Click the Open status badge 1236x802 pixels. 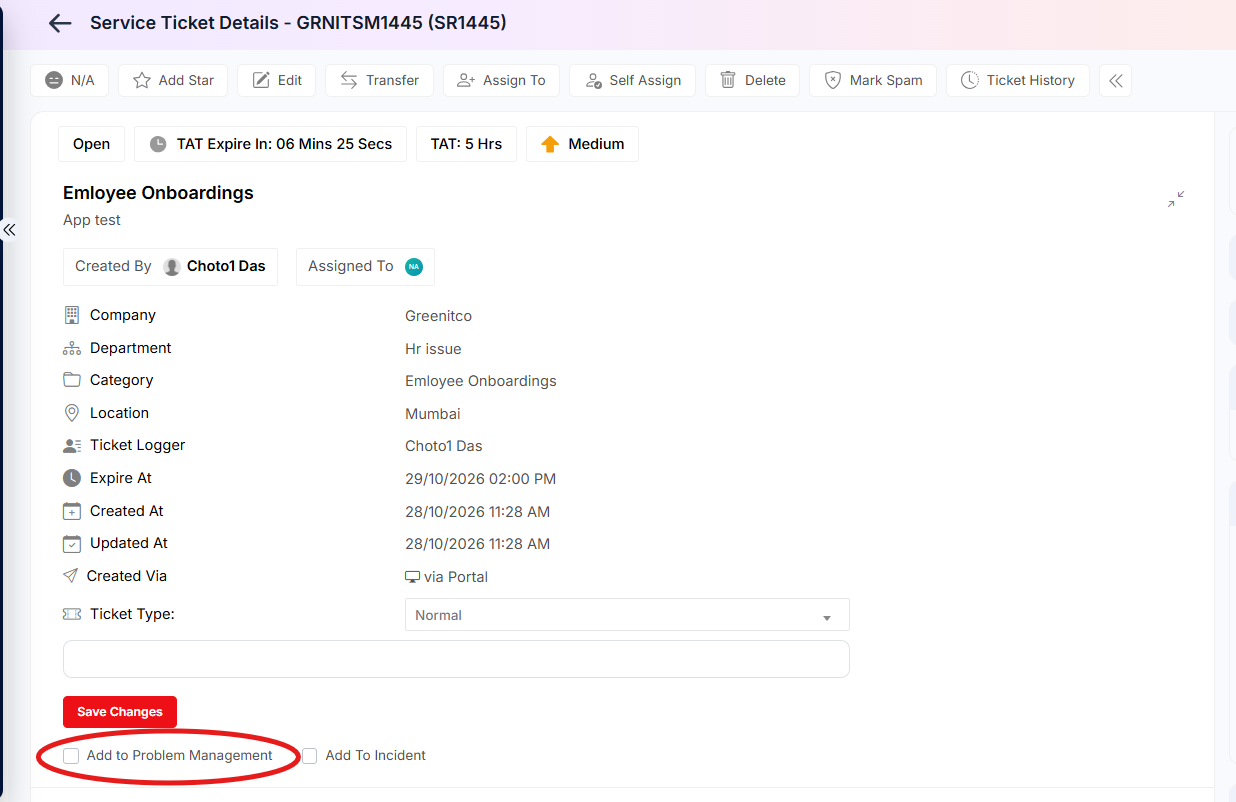(x=91, y=144)
